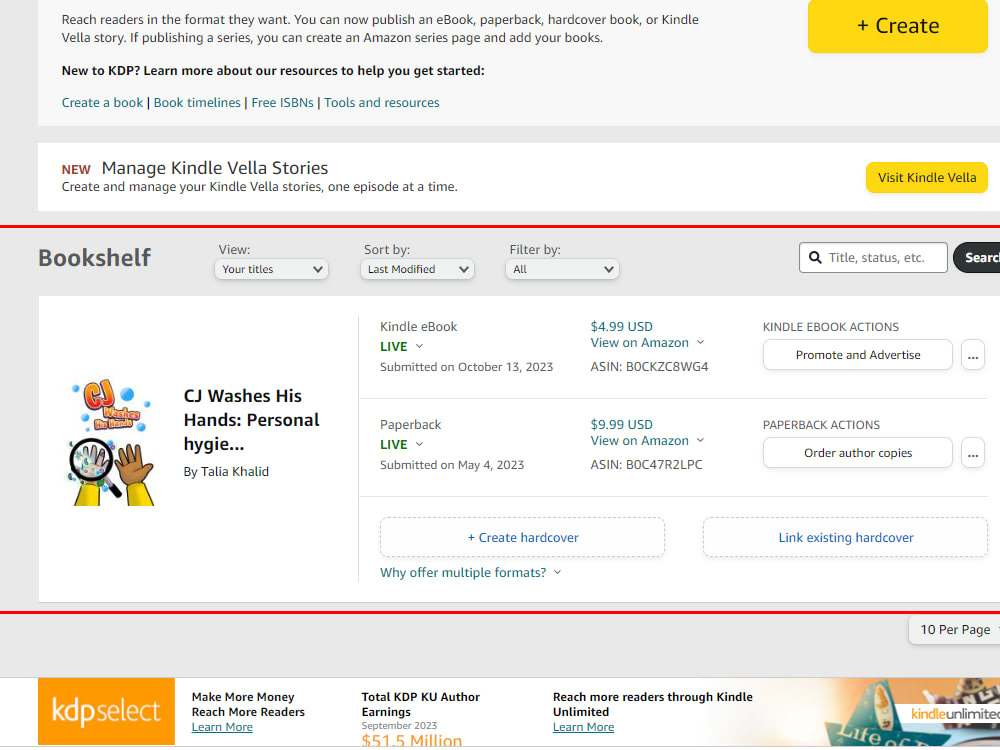Click the $4.99 USD eBook price
Screen dimensions: 1000x750
(x=621, y=327)
